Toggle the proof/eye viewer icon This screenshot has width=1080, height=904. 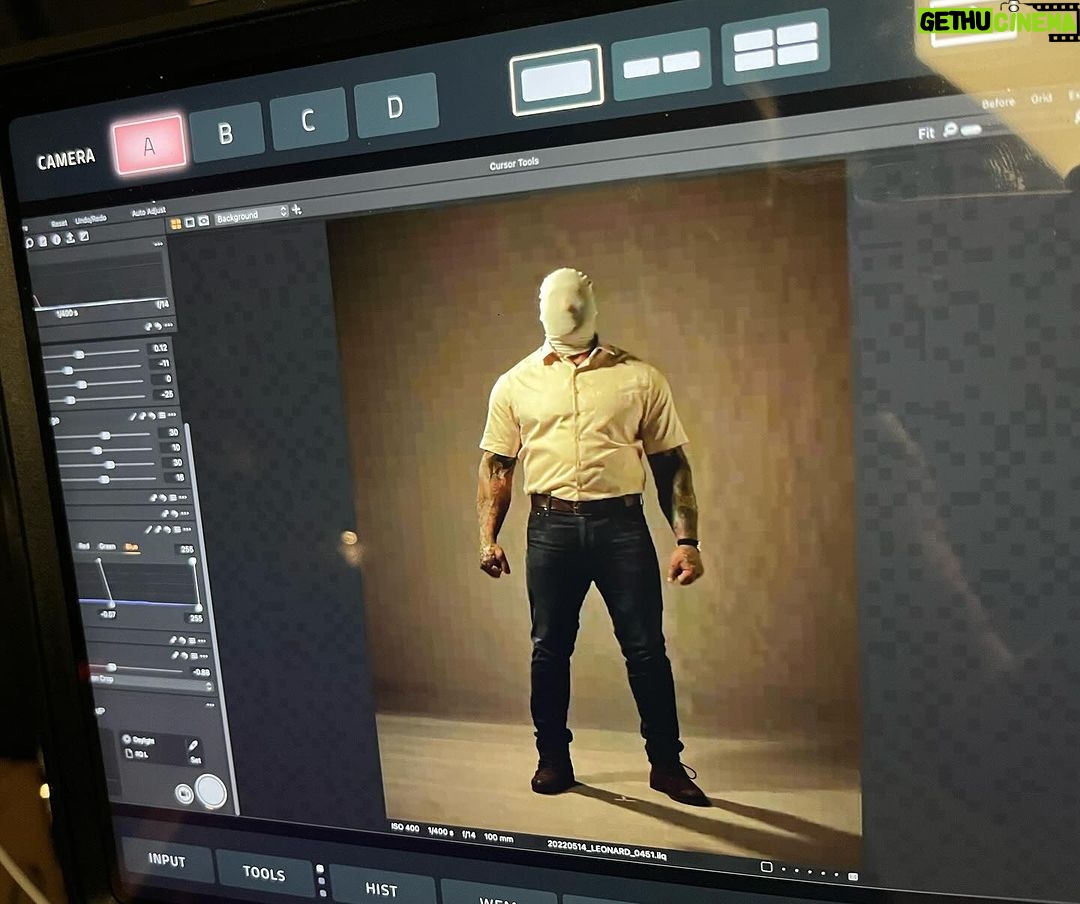click(203, 220)
